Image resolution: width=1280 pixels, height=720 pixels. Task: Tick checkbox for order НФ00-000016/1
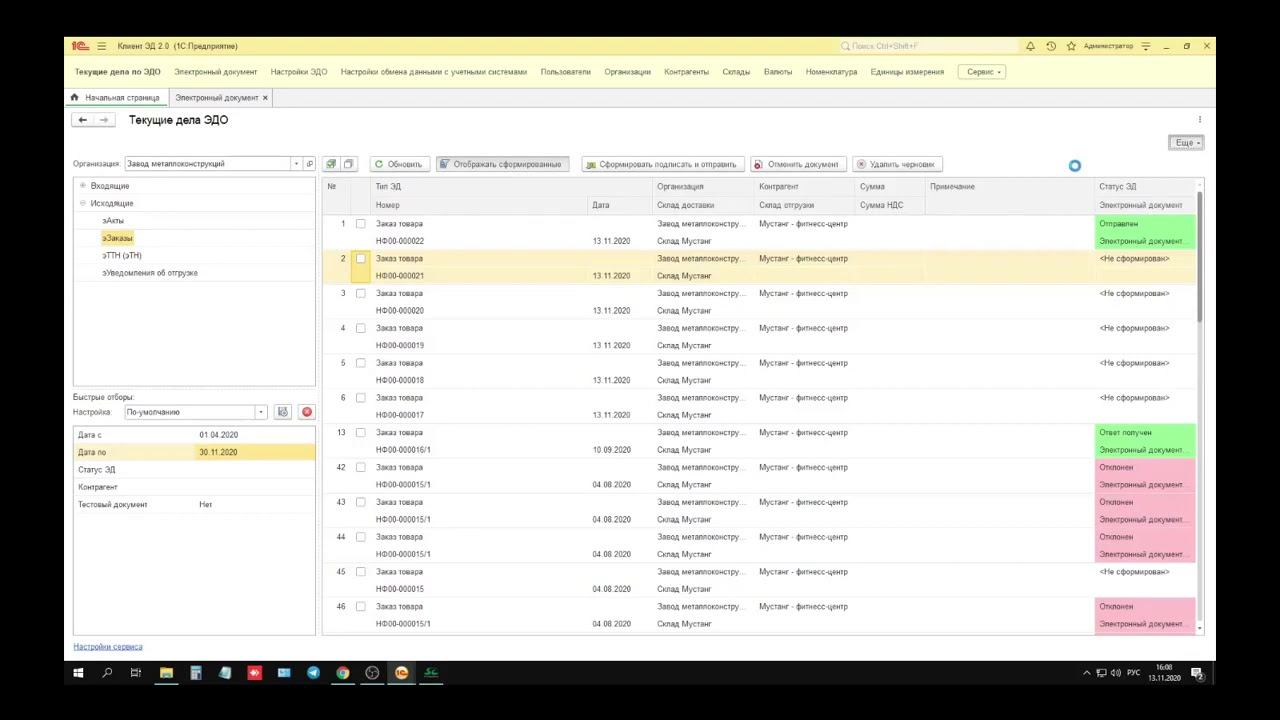point(361,433)
